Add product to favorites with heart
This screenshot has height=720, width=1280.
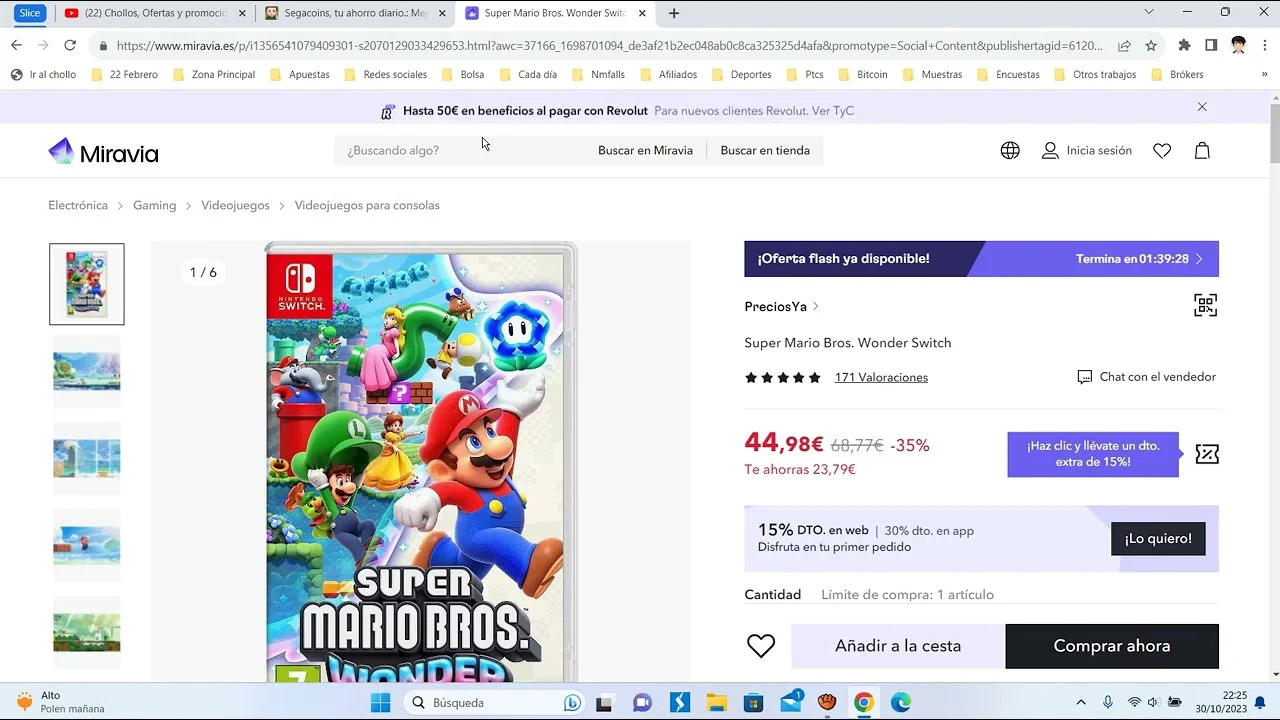761,646
